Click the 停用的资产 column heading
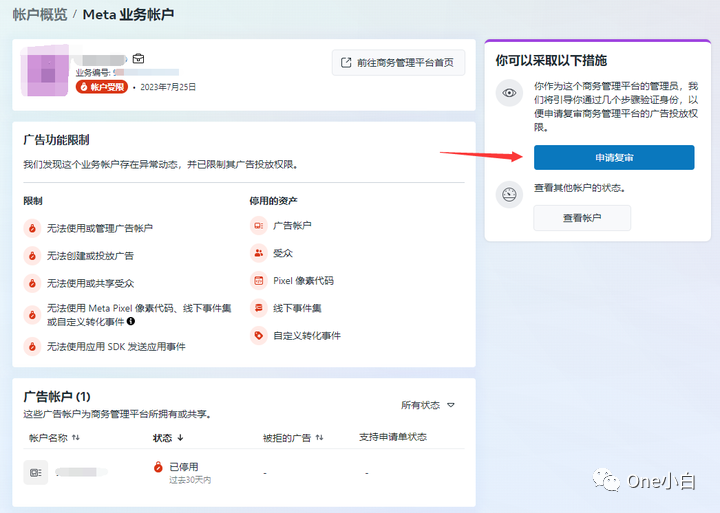The height and width of the screenshot is (513, 720). click(x=273, y=201)
